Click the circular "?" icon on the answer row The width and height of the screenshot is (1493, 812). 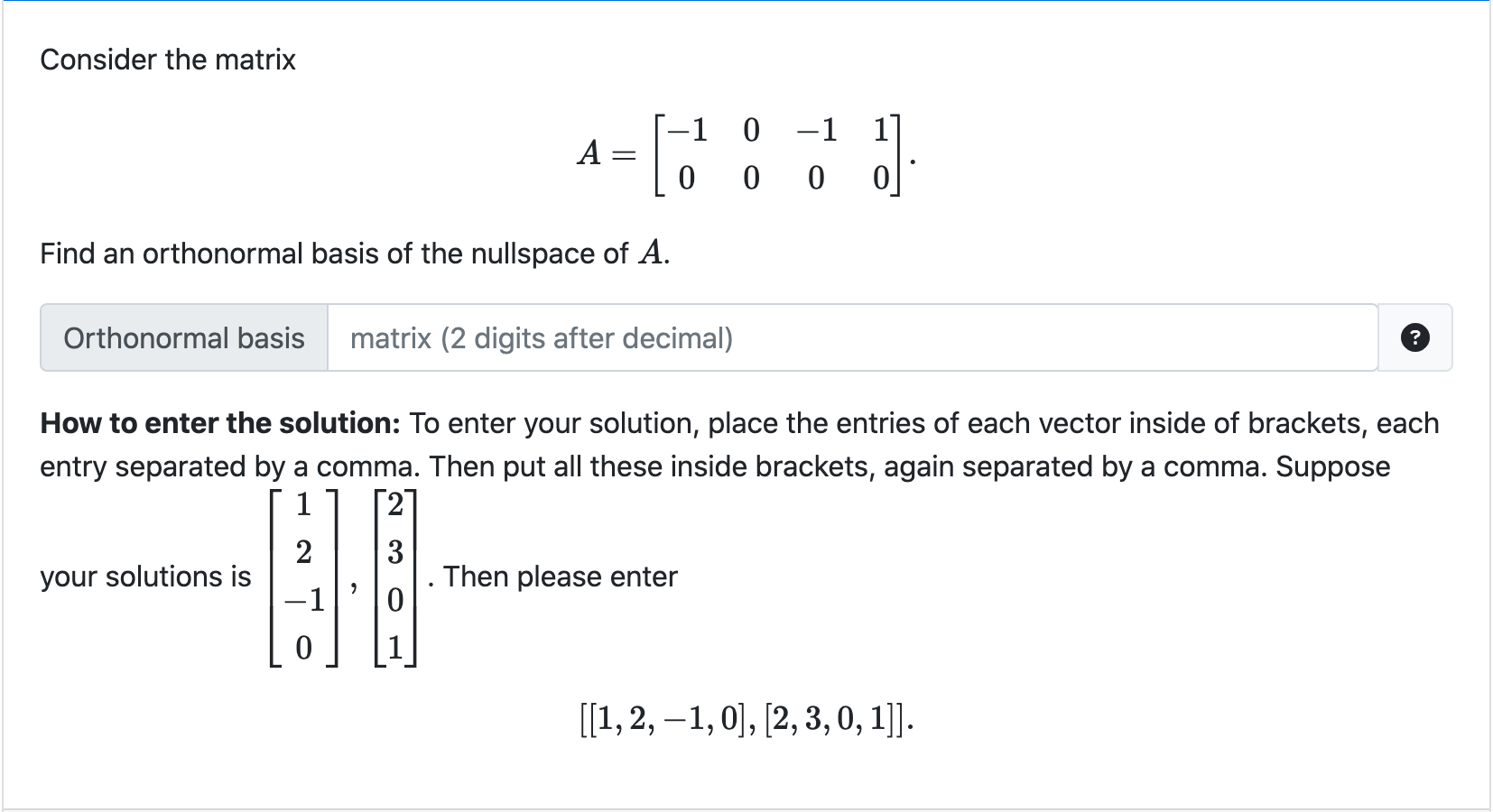click(x=1415, y=337)
